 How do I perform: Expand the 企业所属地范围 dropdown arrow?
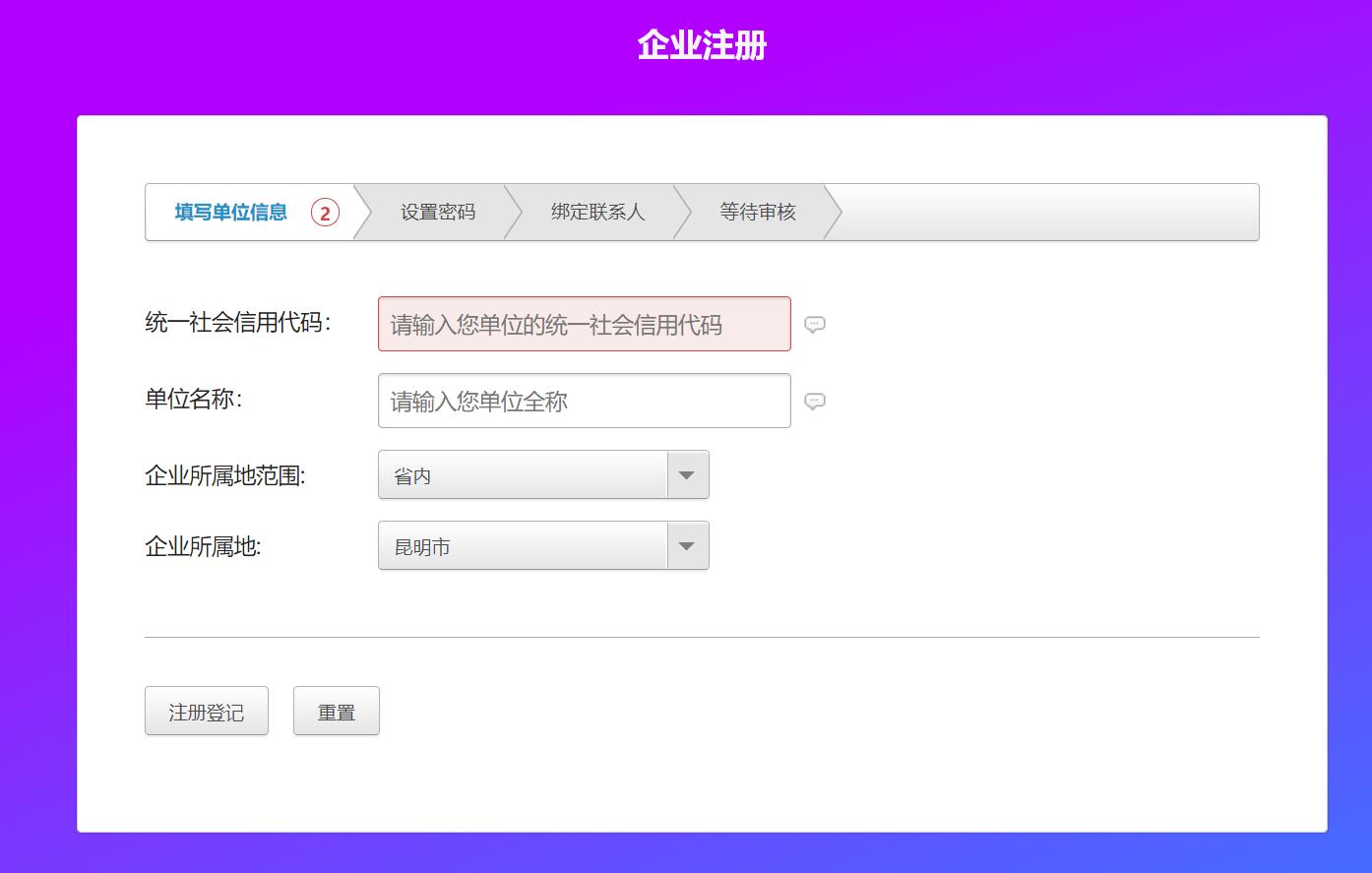[x=687, y=475]
